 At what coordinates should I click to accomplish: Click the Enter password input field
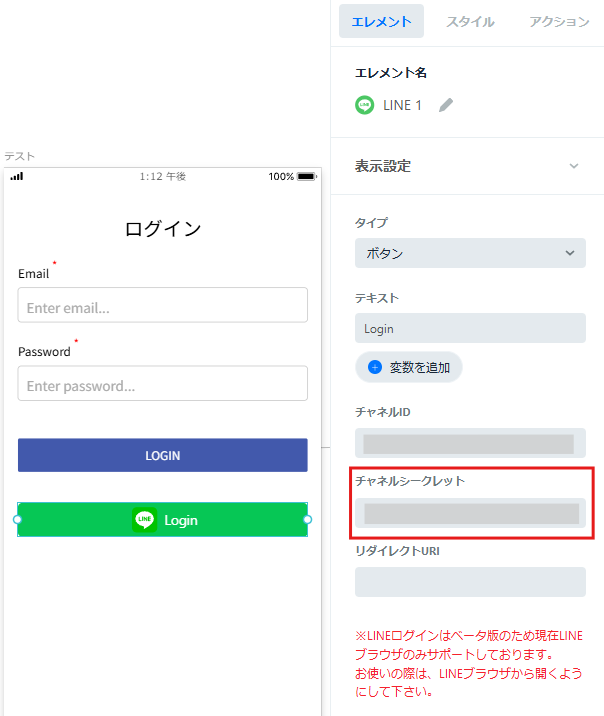[163, 383]
